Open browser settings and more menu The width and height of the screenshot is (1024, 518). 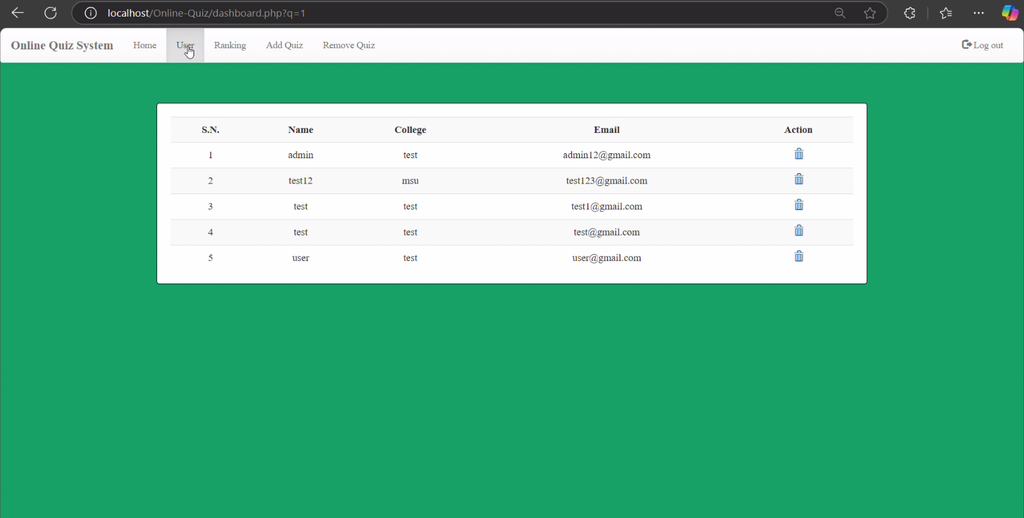(978, 13)
